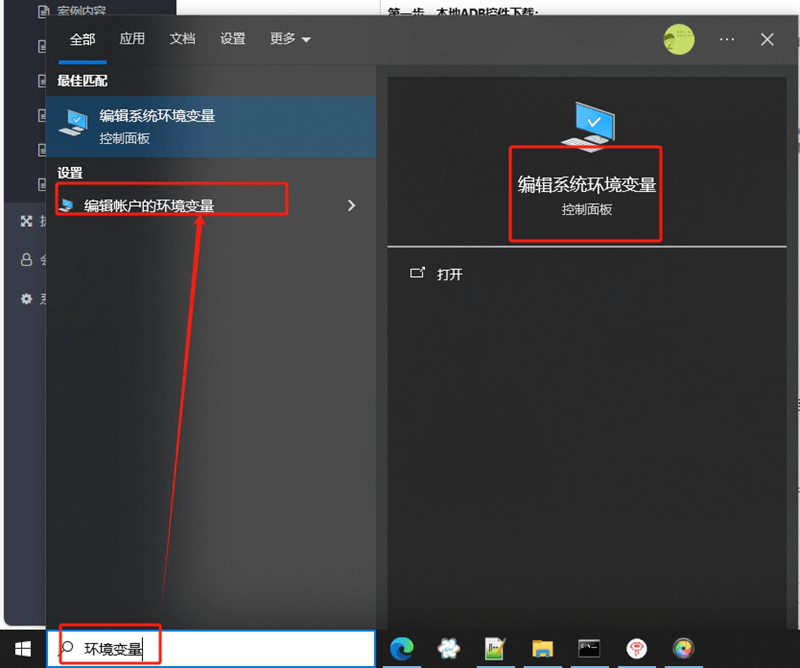Open the green notepad editor on taskbar
800x668 pixels.
495,649
